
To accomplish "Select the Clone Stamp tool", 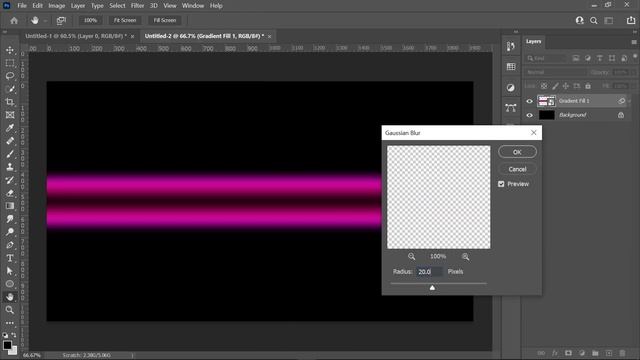I will point(10,167).
